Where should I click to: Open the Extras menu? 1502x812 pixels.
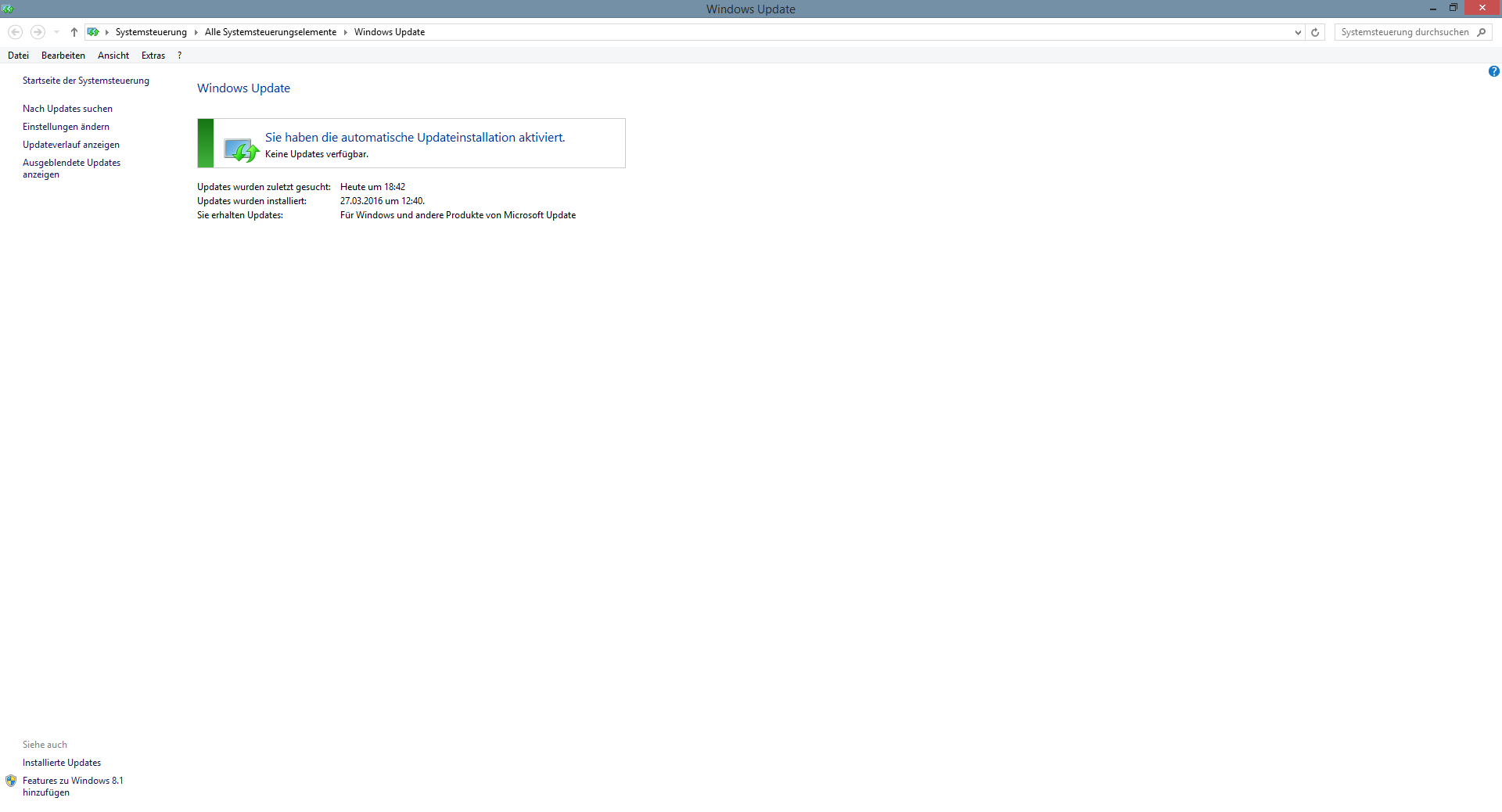[153, 56]
